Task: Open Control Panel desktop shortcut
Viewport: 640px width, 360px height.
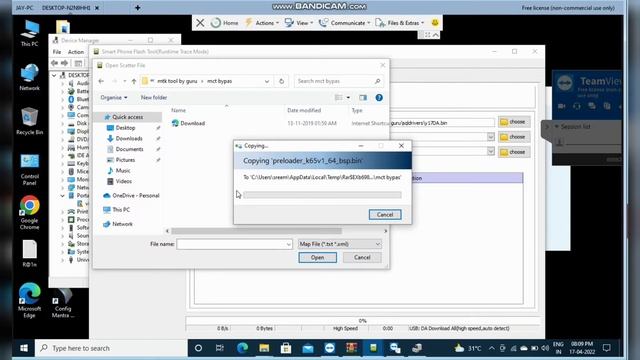Action: pos(29,170)
